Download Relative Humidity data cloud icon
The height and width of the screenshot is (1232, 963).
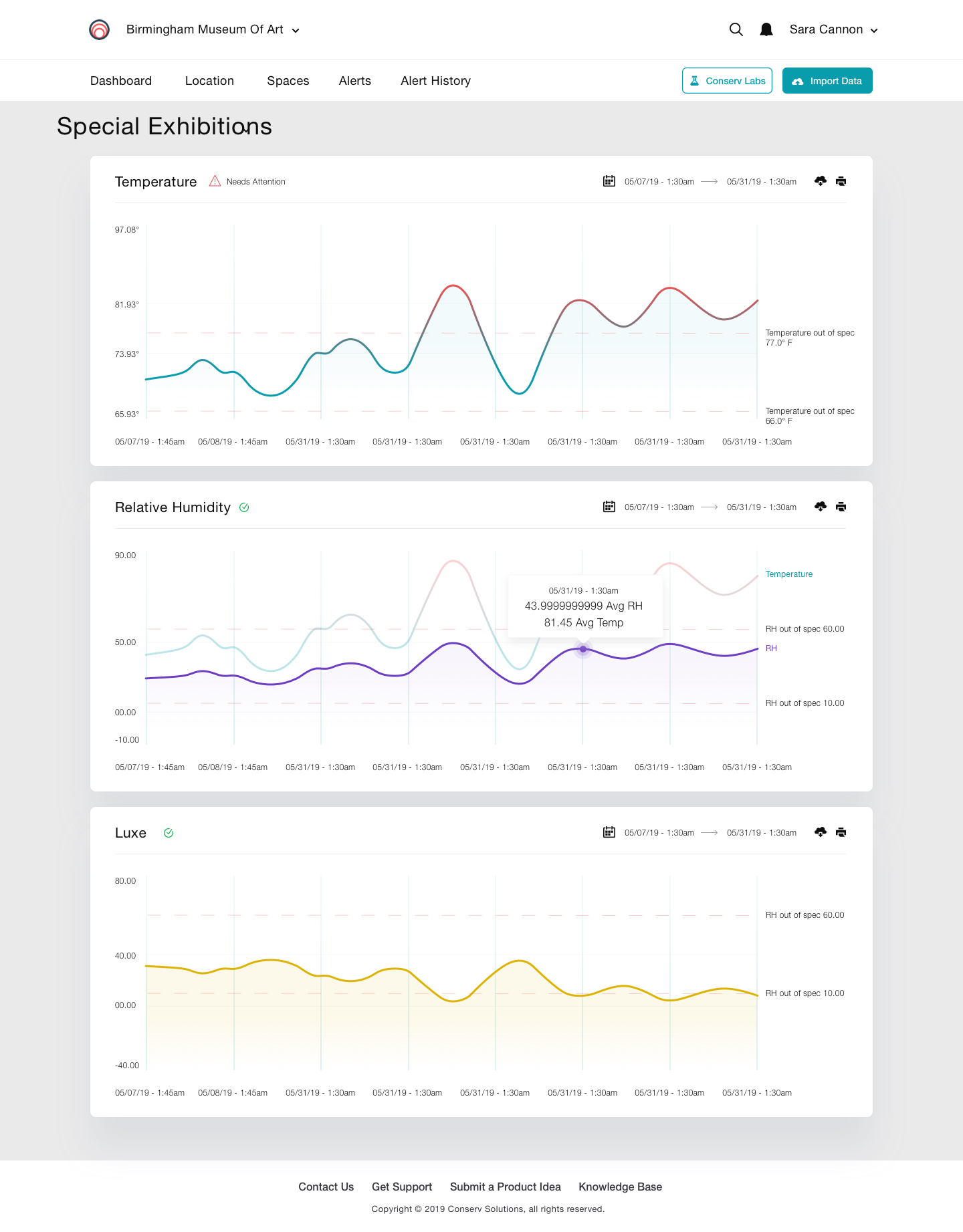pos(821,507)
